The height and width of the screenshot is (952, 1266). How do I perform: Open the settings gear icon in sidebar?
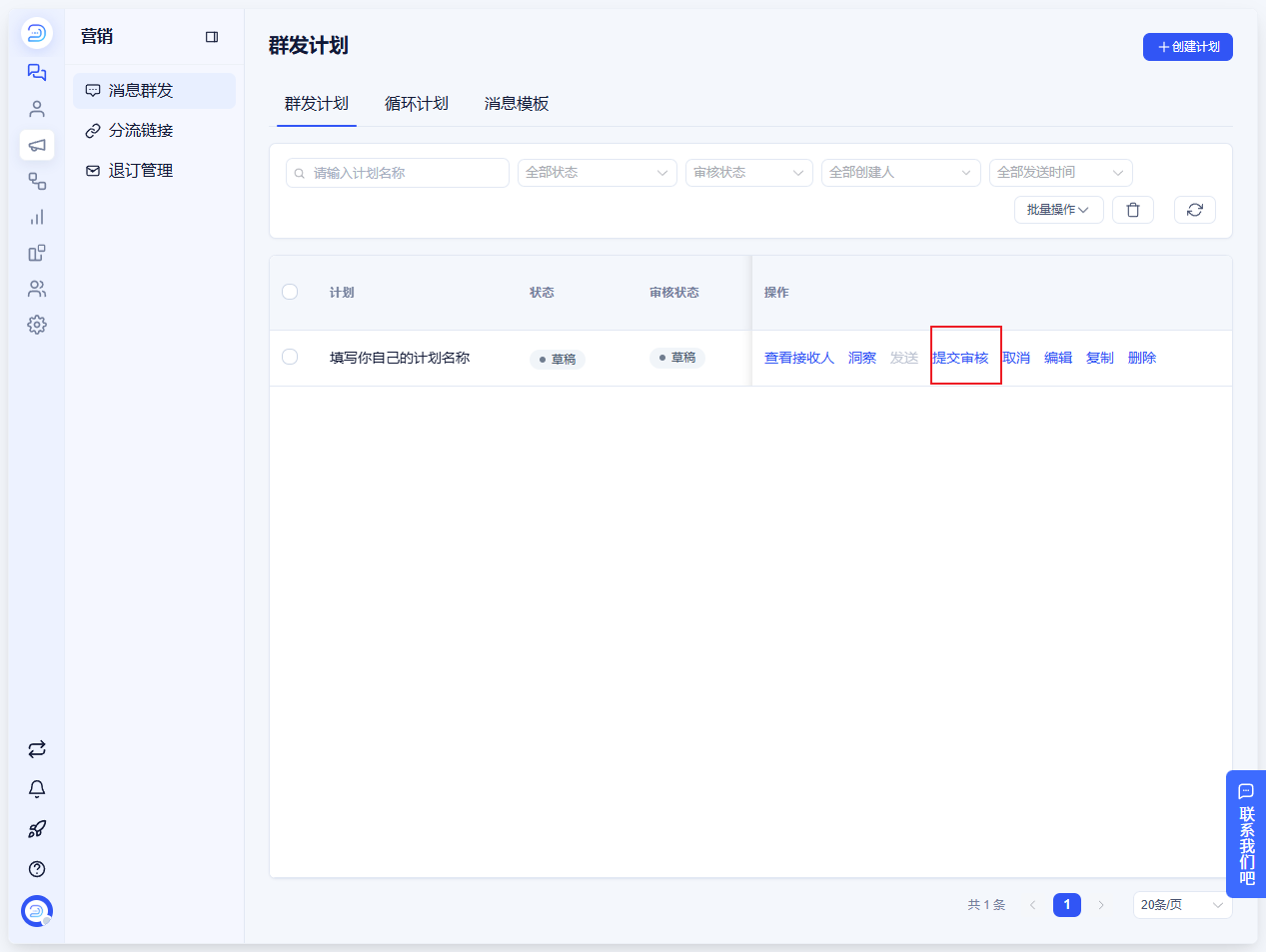coord(37,325)
